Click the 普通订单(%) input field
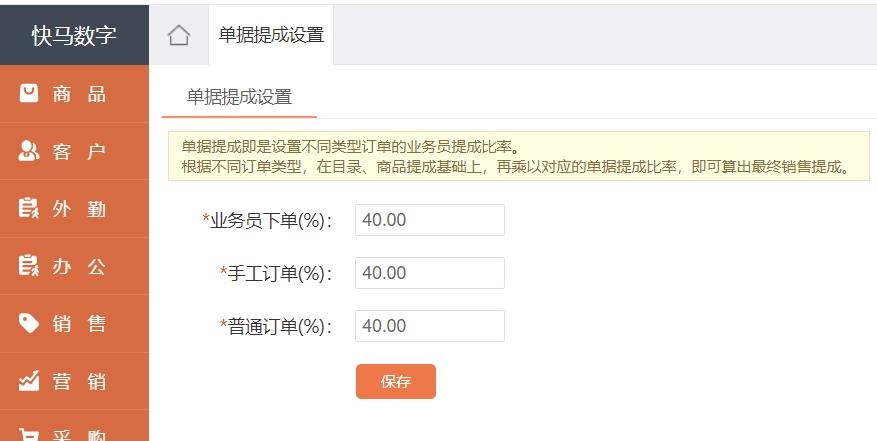 tap(430, 326)
